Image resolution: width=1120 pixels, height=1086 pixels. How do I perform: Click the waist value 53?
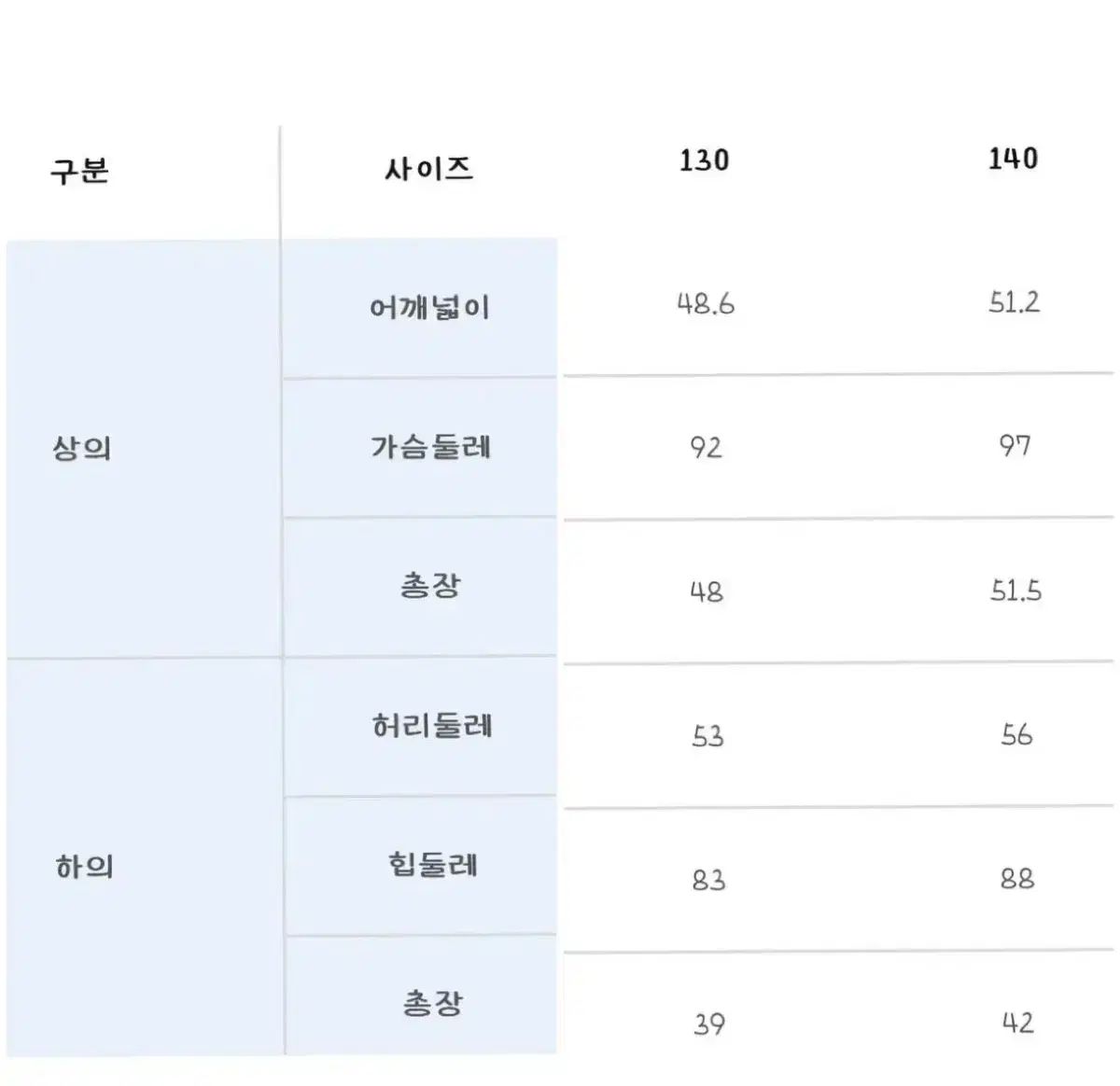click(707, 736)
